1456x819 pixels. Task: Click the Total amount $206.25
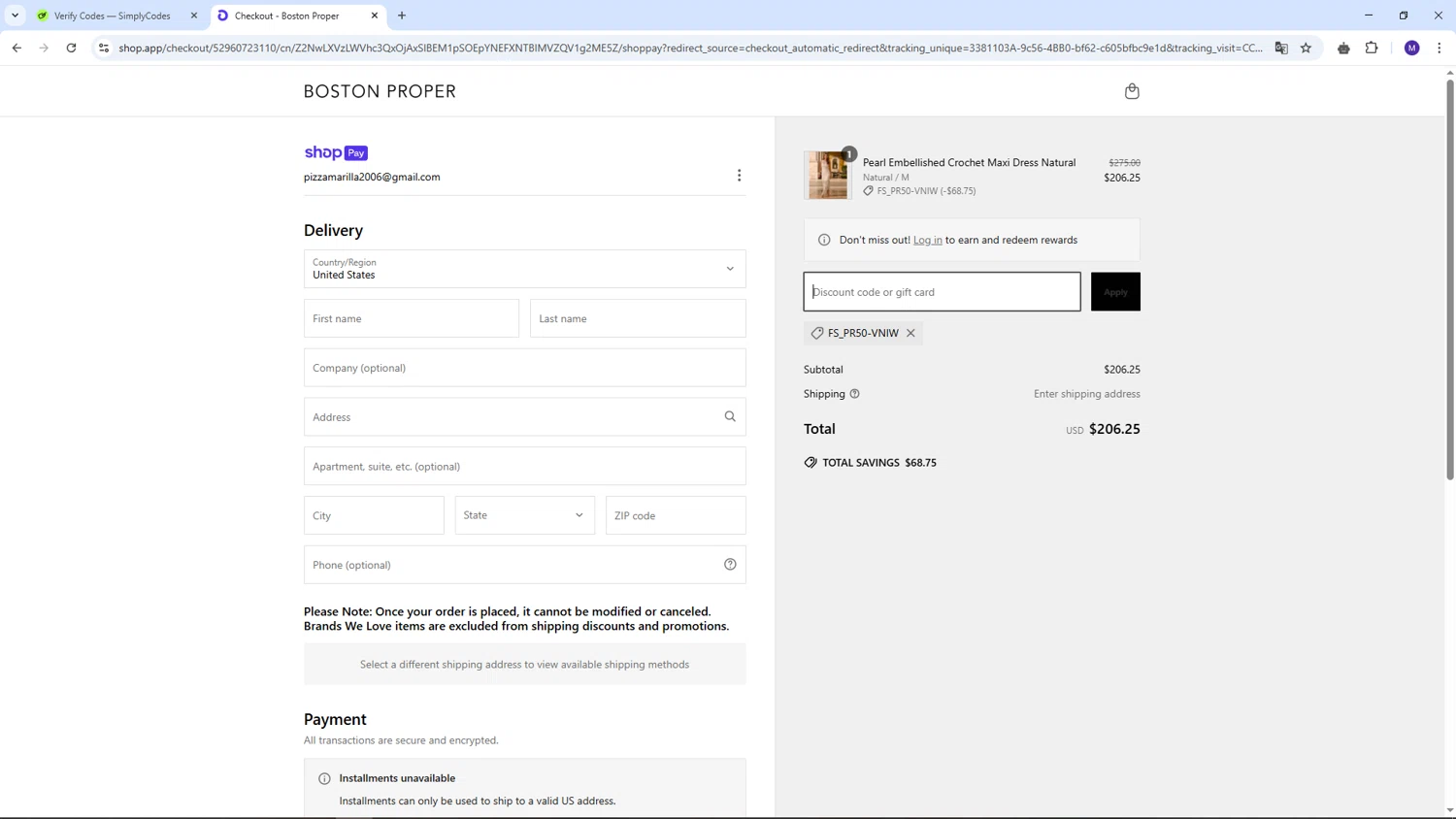pyautogui.click(x=1114, y=429)
